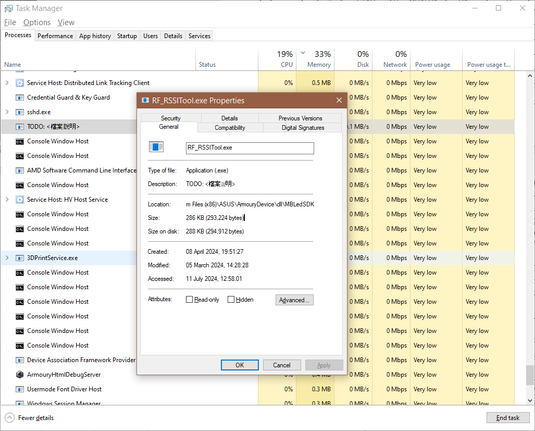Screen dimensions: 535x431
Task: Open the Previous Versions tab
Action: point(300,118)
